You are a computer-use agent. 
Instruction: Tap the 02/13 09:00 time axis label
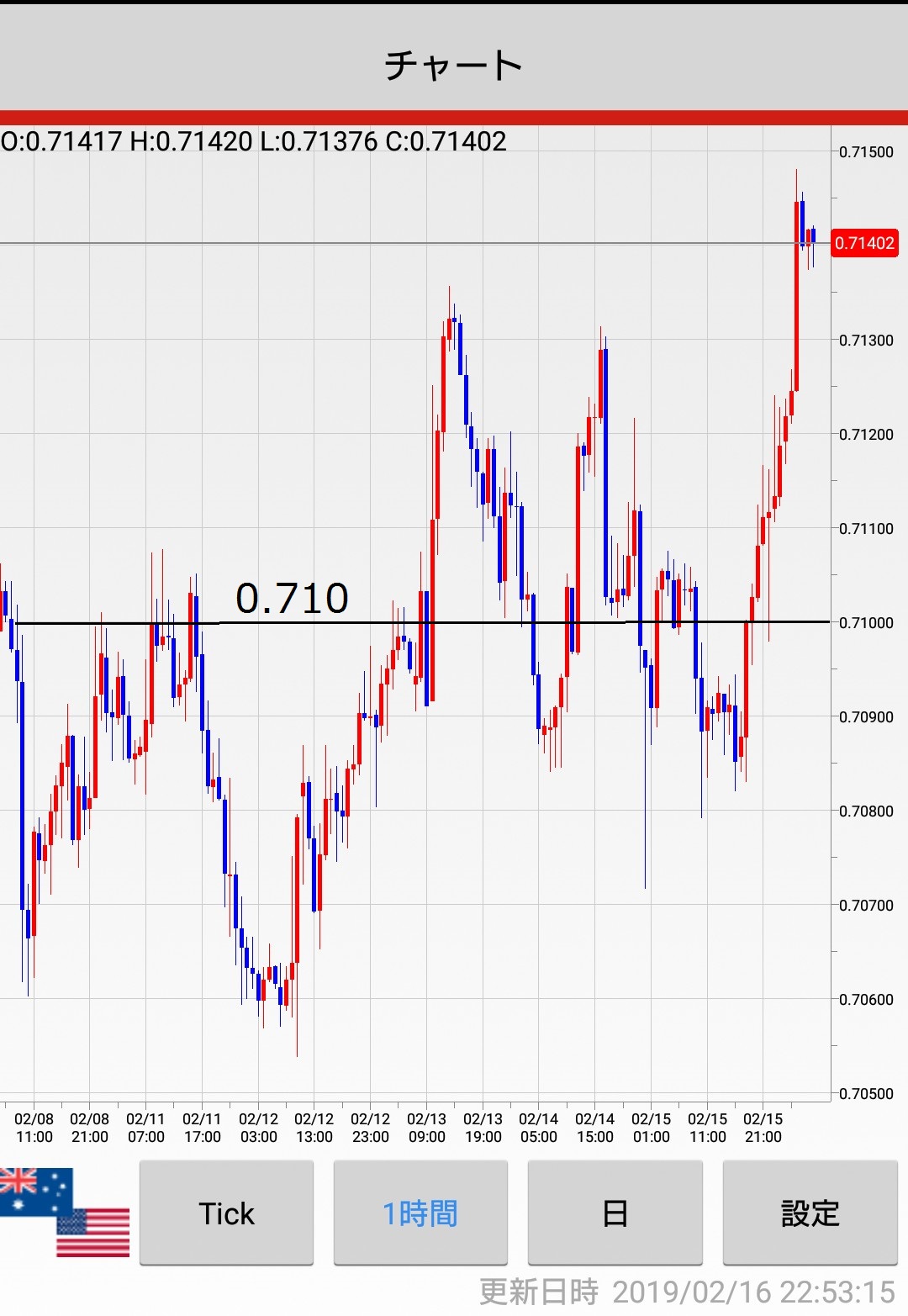point(426,1128)
